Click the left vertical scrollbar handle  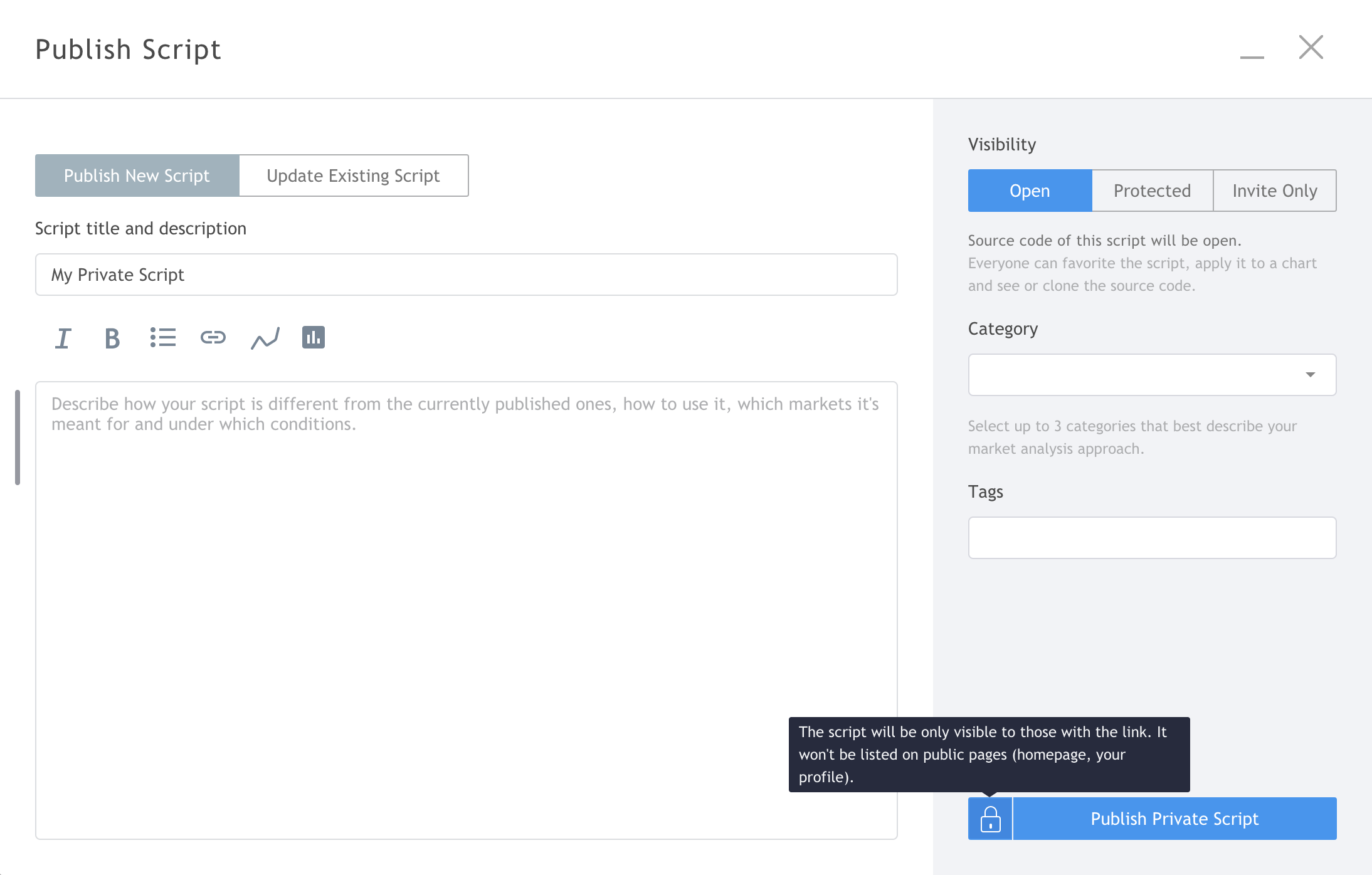click(18, 437)
